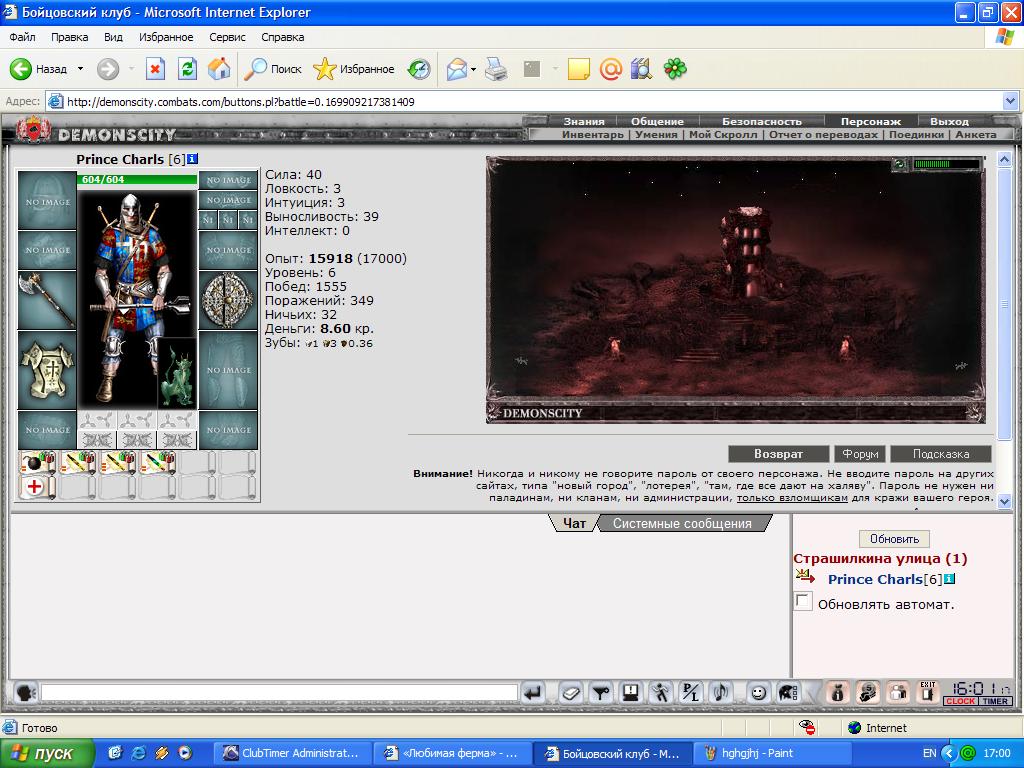Use the bomb scroll in quick slots
Image resolution: width=1024 pixels, height=768 pixels.
point(38,462)
